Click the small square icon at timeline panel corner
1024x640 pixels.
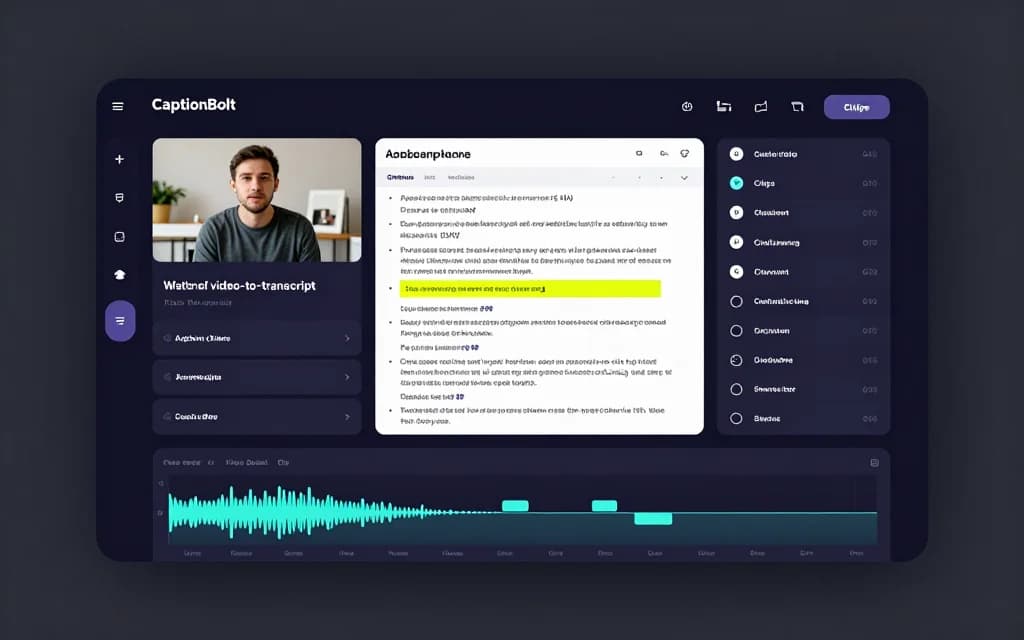[874, 463]
